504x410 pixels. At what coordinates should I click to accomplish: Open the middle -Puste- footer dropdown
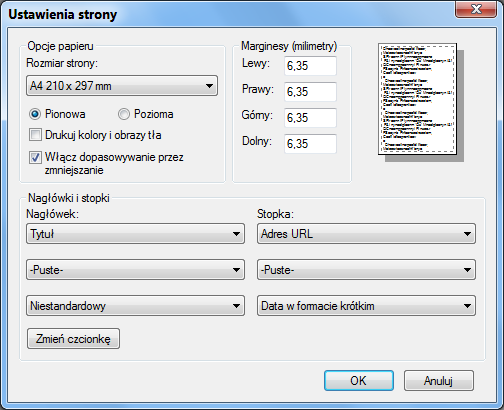366,270
